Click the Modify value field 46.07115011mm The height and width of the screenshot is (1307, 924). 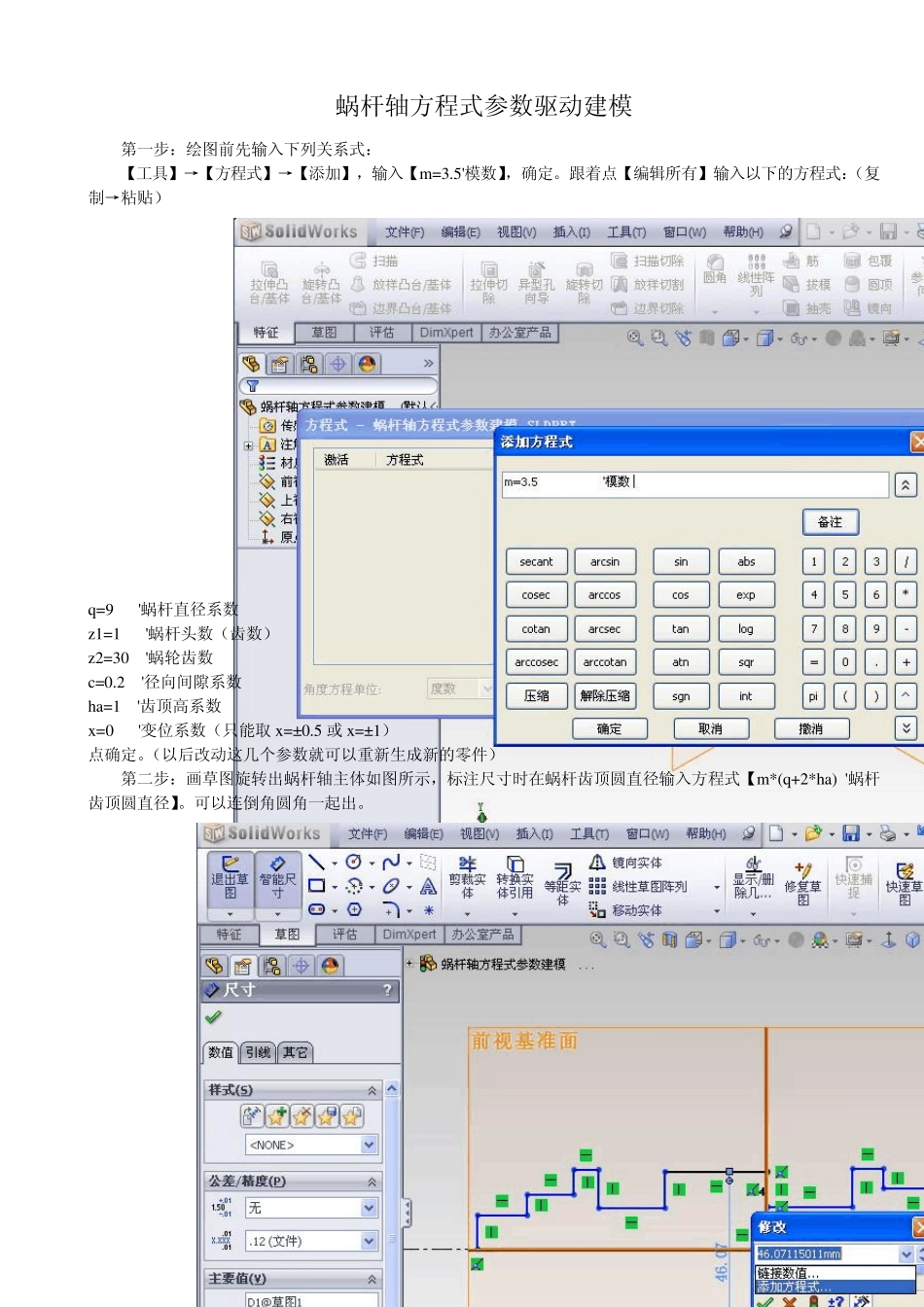pos(828,1254)
